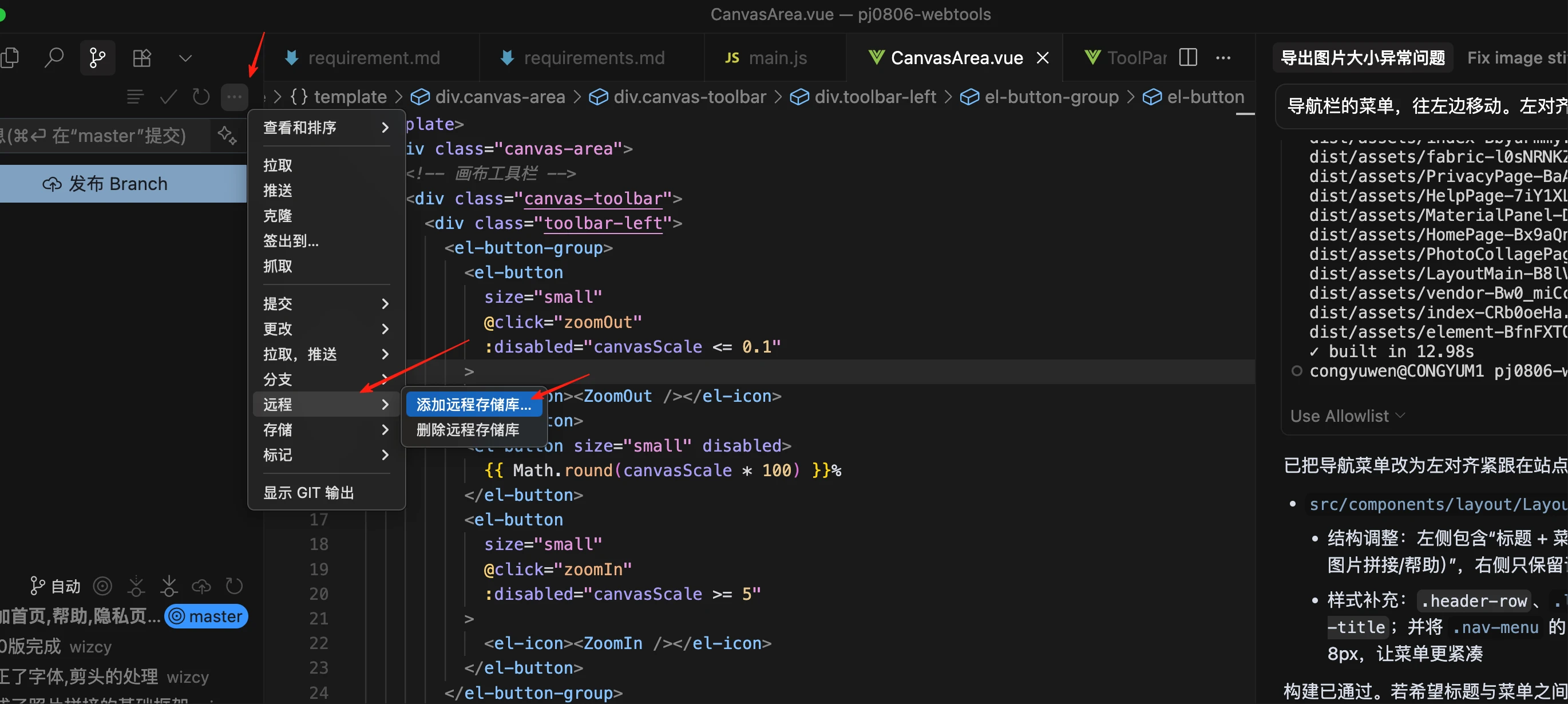
Task: Publish Branch with the blue button
Action: tap(123, 183)
